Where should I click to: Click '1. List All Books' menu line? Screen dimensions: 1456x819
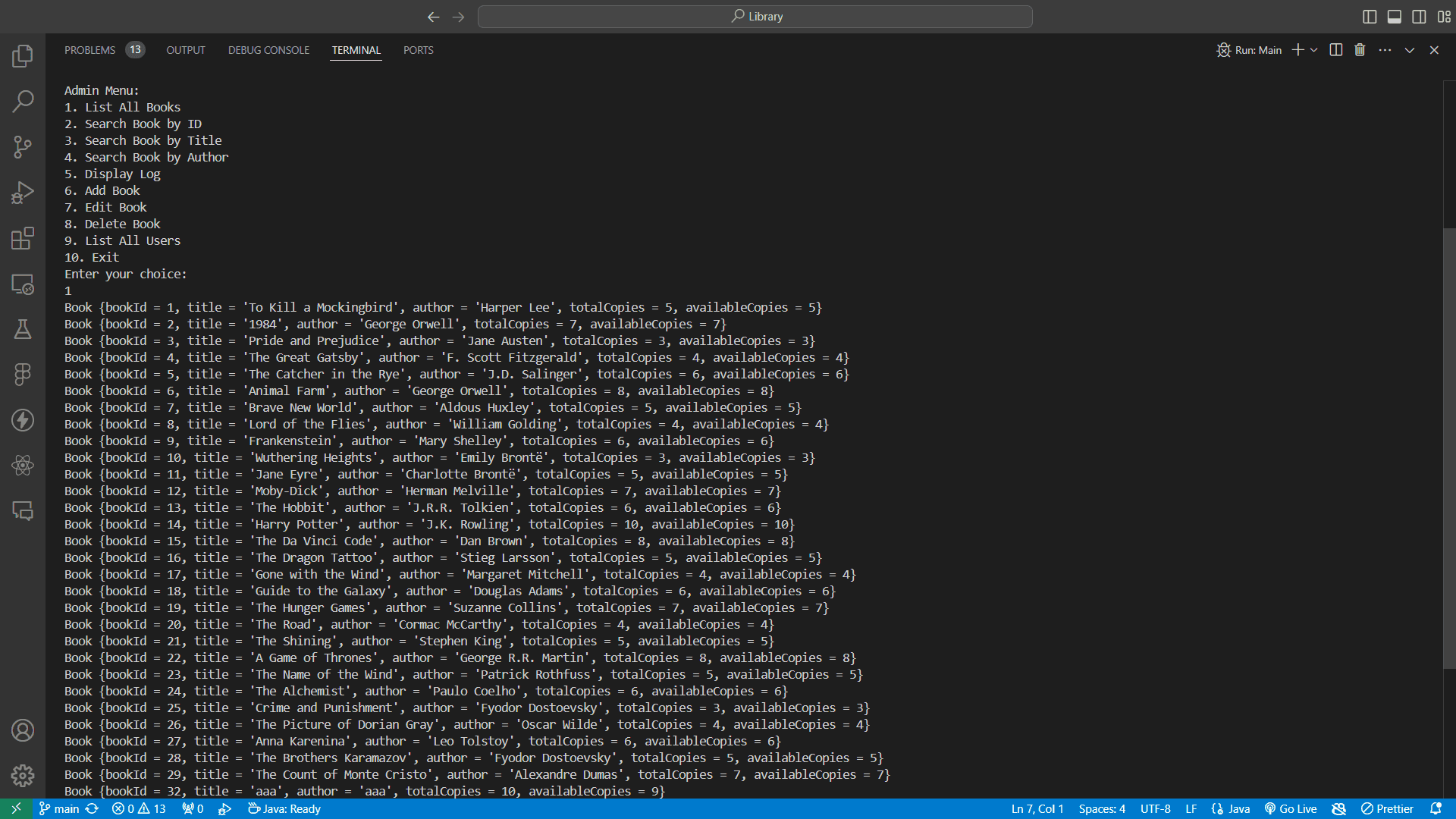[122, 108]
